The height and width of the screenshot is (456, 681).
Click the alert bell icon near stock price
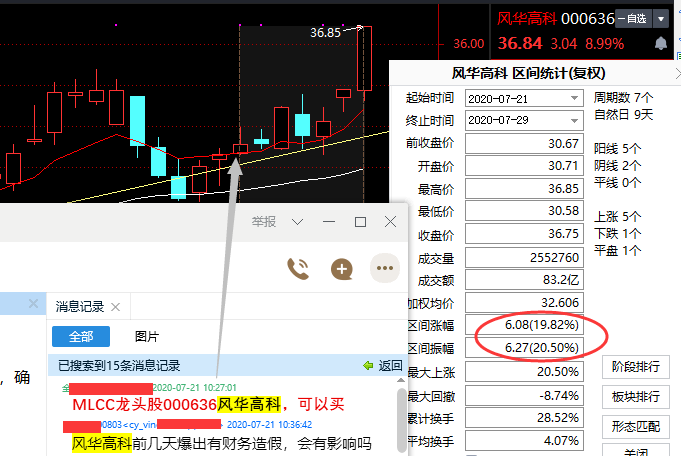click(x=661, y=43)
